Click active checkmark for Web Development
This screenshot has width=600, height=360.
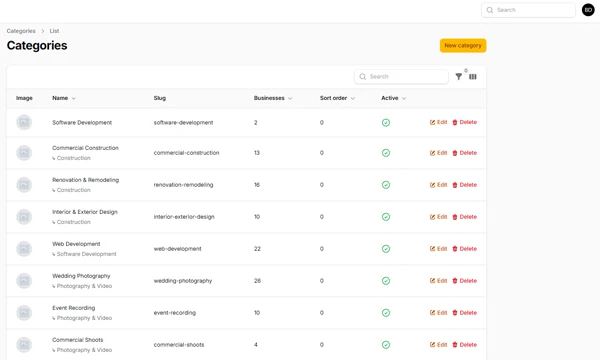[x=386, y=249]
